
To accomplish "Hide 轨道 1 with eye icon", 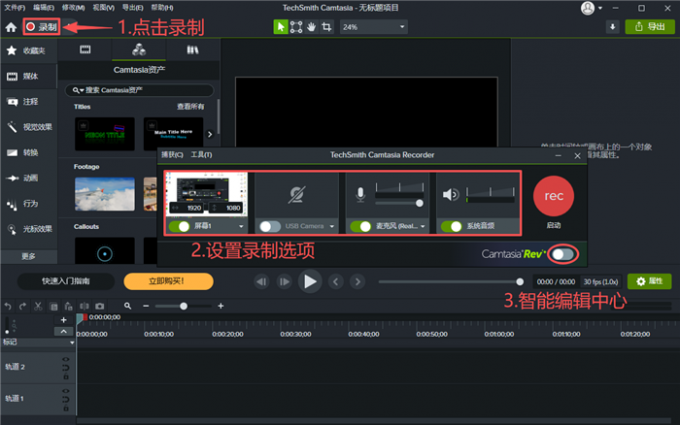I will pos(65,391).
